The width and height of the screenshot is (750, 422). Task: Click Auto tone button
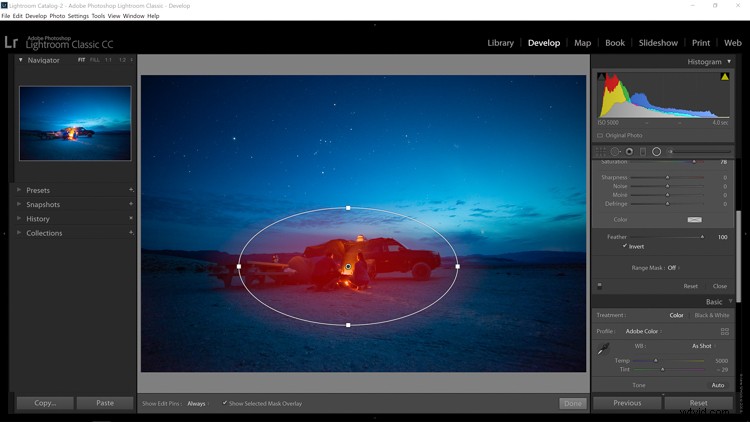click(x=717, y=385)
